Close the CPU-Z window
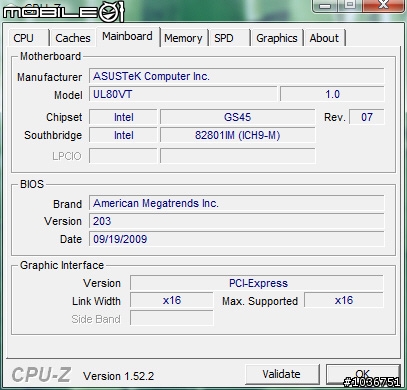The width and height of the screenshot is (407, 390). [x=383, y=5]
